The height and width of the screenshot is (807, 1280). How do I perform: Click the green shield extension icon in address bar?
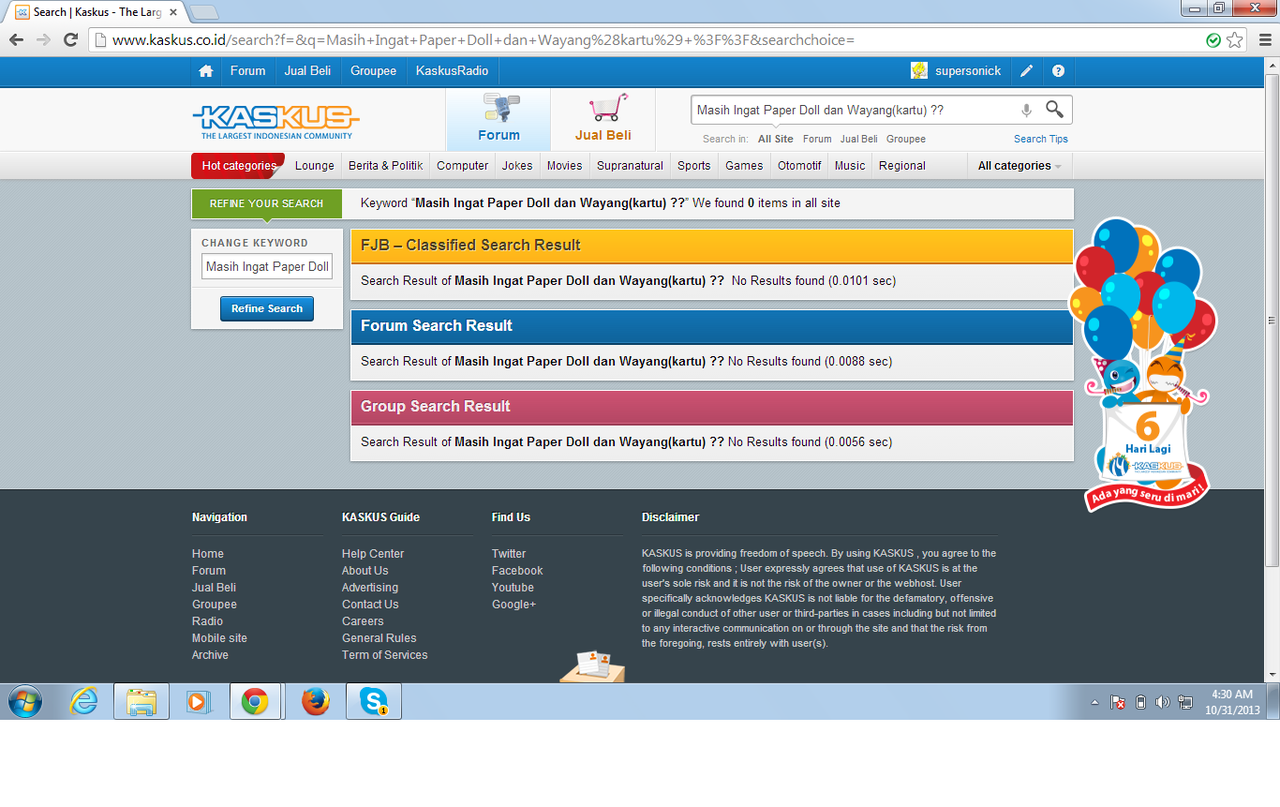pos(1213,40)
